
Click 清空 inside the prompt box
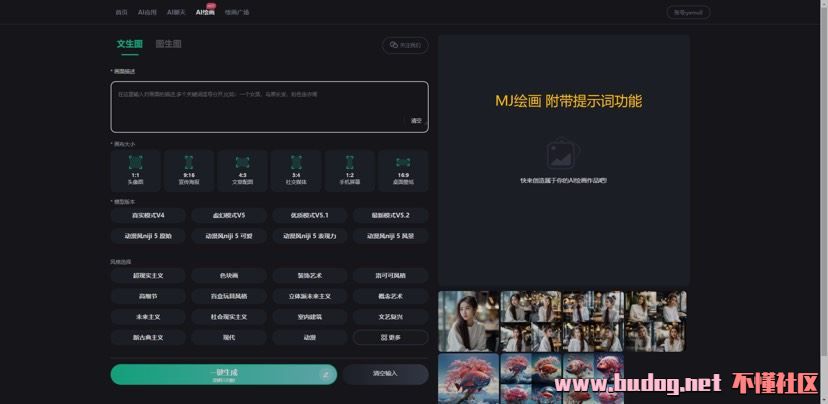tap(416, 120)
